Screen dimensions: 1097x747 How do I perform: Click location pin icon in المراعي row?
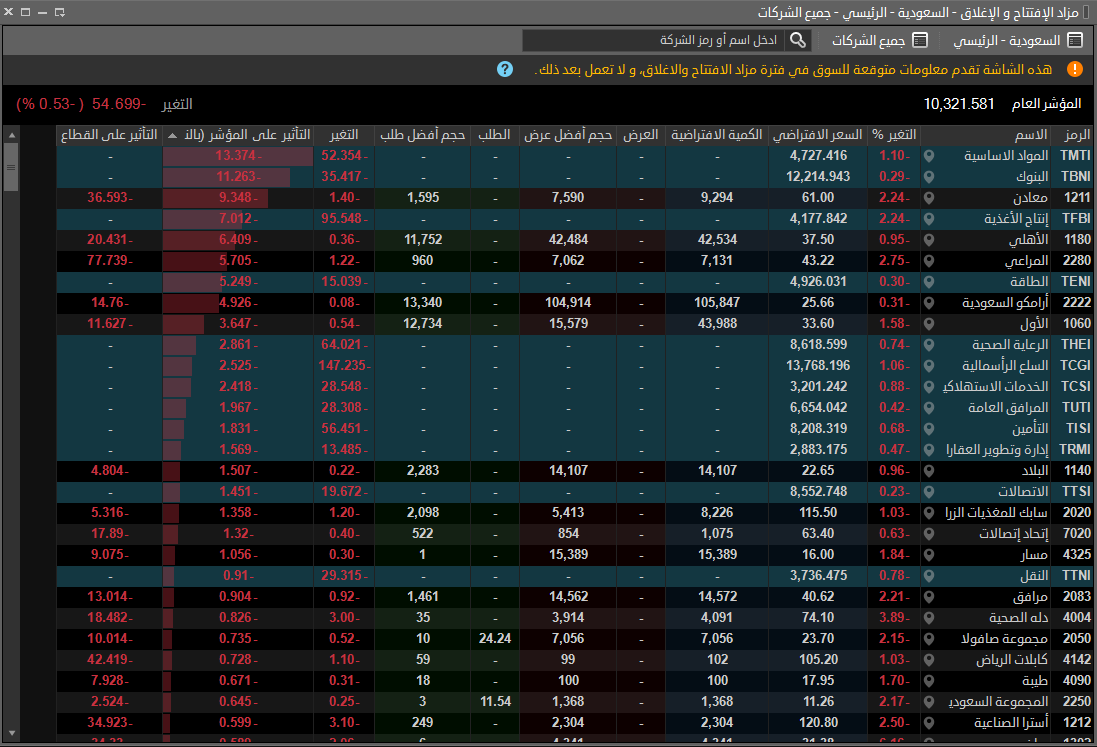[x=928, y=261]
